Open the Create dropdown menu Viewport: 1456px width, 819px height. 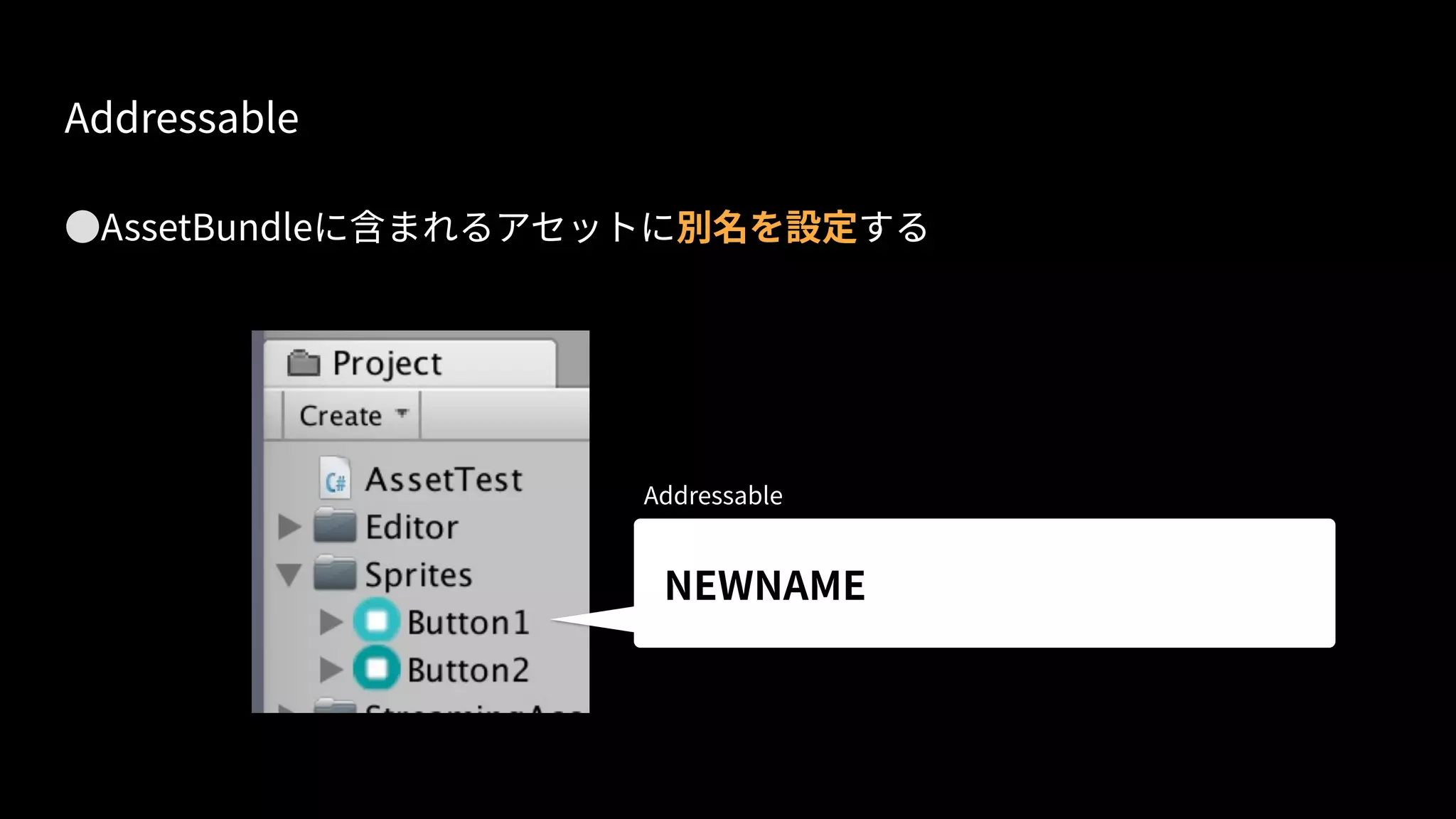351,415
